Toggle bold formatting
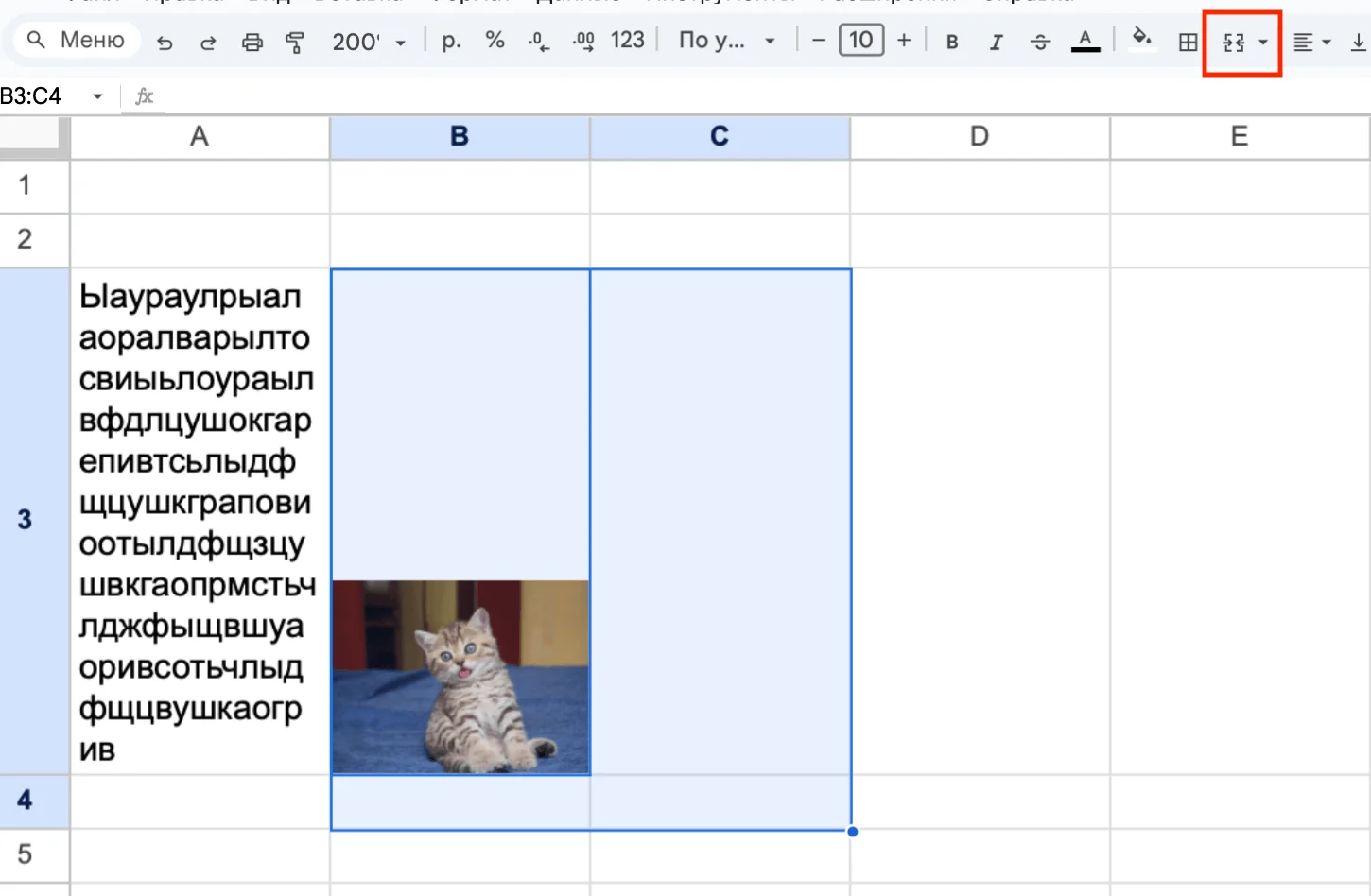The height and width of the screenshot is (896, 1371). (x=952, y=42)
